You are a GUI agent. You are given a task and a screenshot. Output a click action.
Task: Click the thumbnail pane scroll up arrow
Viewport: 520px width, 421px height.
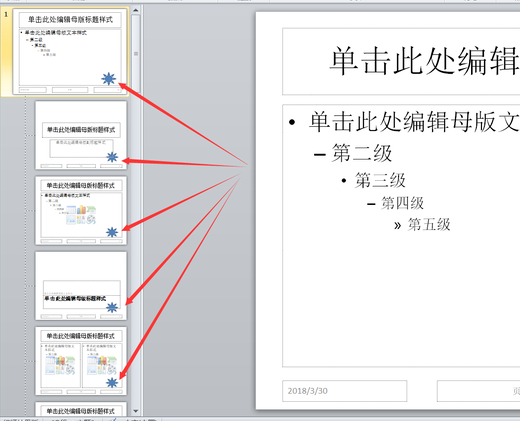(136, 10)
